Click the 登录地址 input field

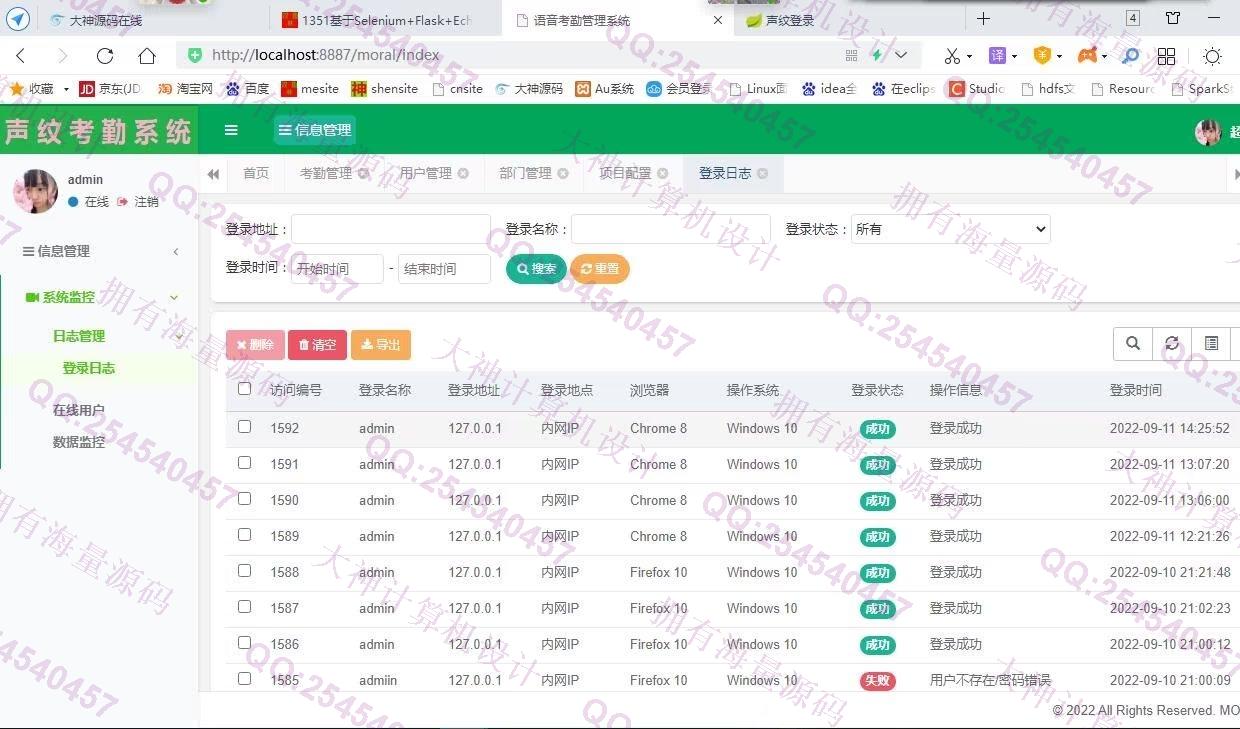tap(390, 229)
